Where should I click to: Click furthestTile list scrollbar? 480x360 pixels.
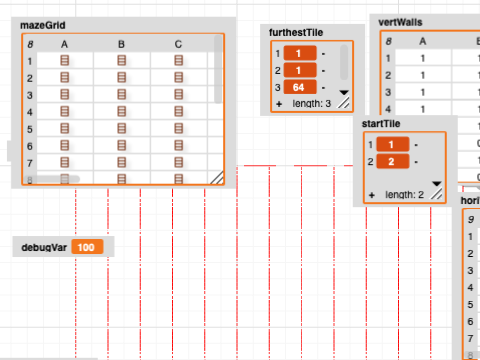click(x=344, y=62)
